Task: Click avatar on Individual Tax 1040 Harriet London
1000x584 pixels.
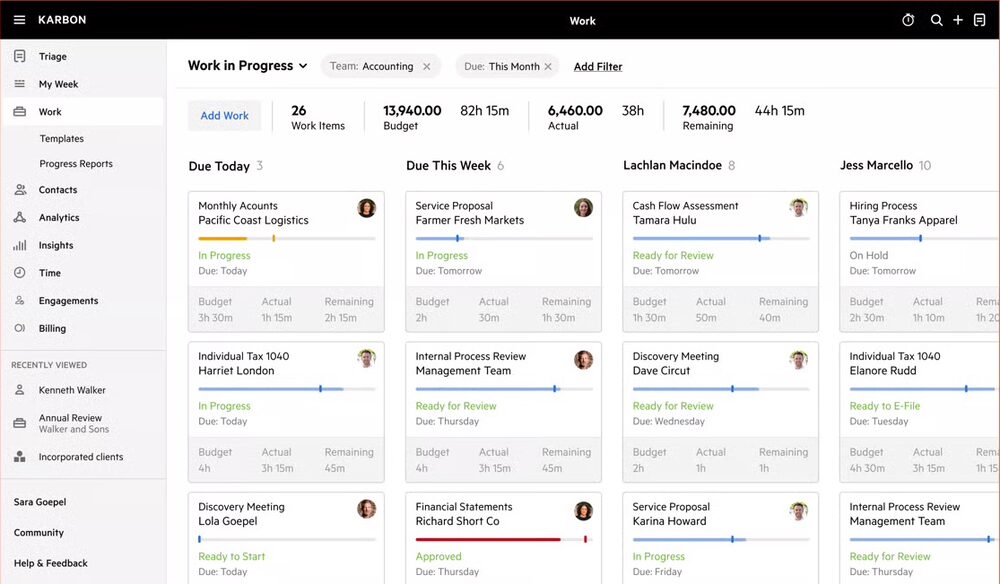Action: pyautogui.click(x=366, y=358)
